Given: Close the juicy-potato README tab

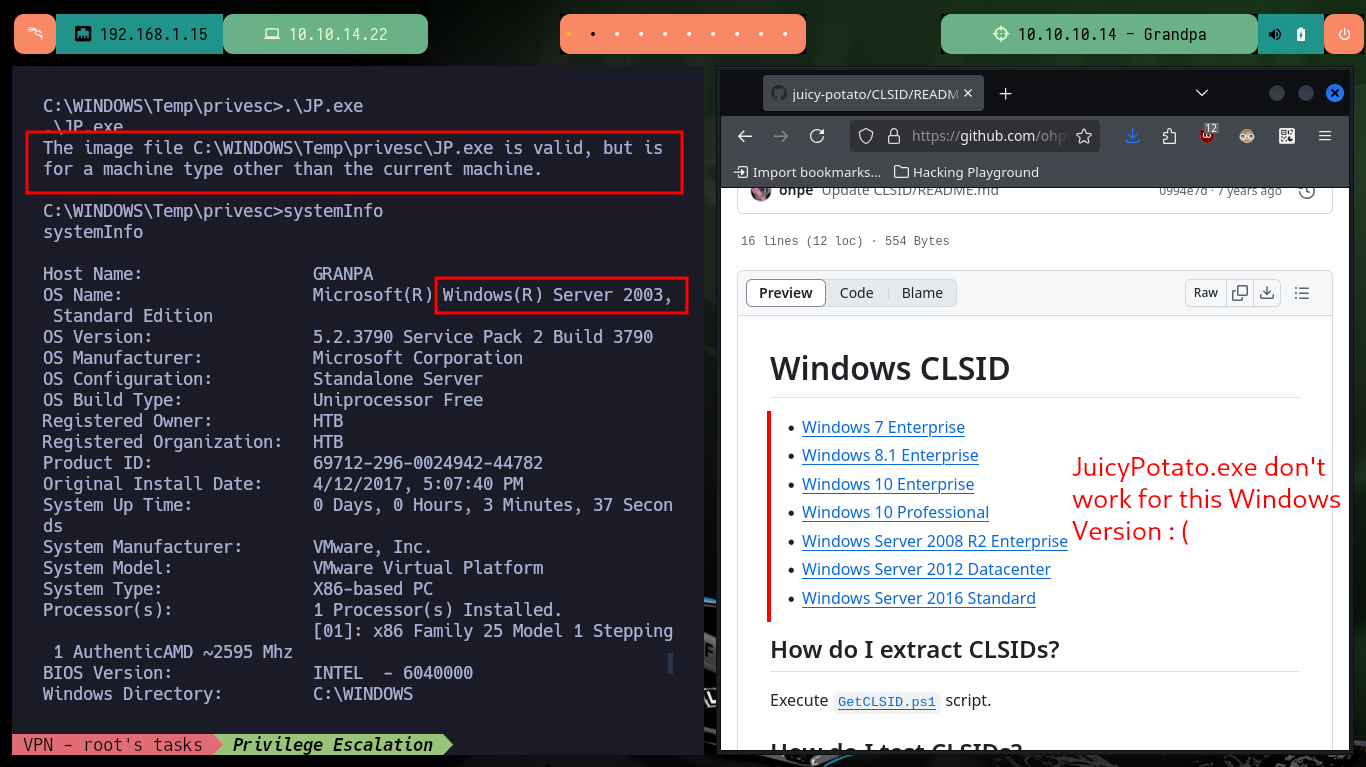Looking at the screenshot, I should pos(967,93).
